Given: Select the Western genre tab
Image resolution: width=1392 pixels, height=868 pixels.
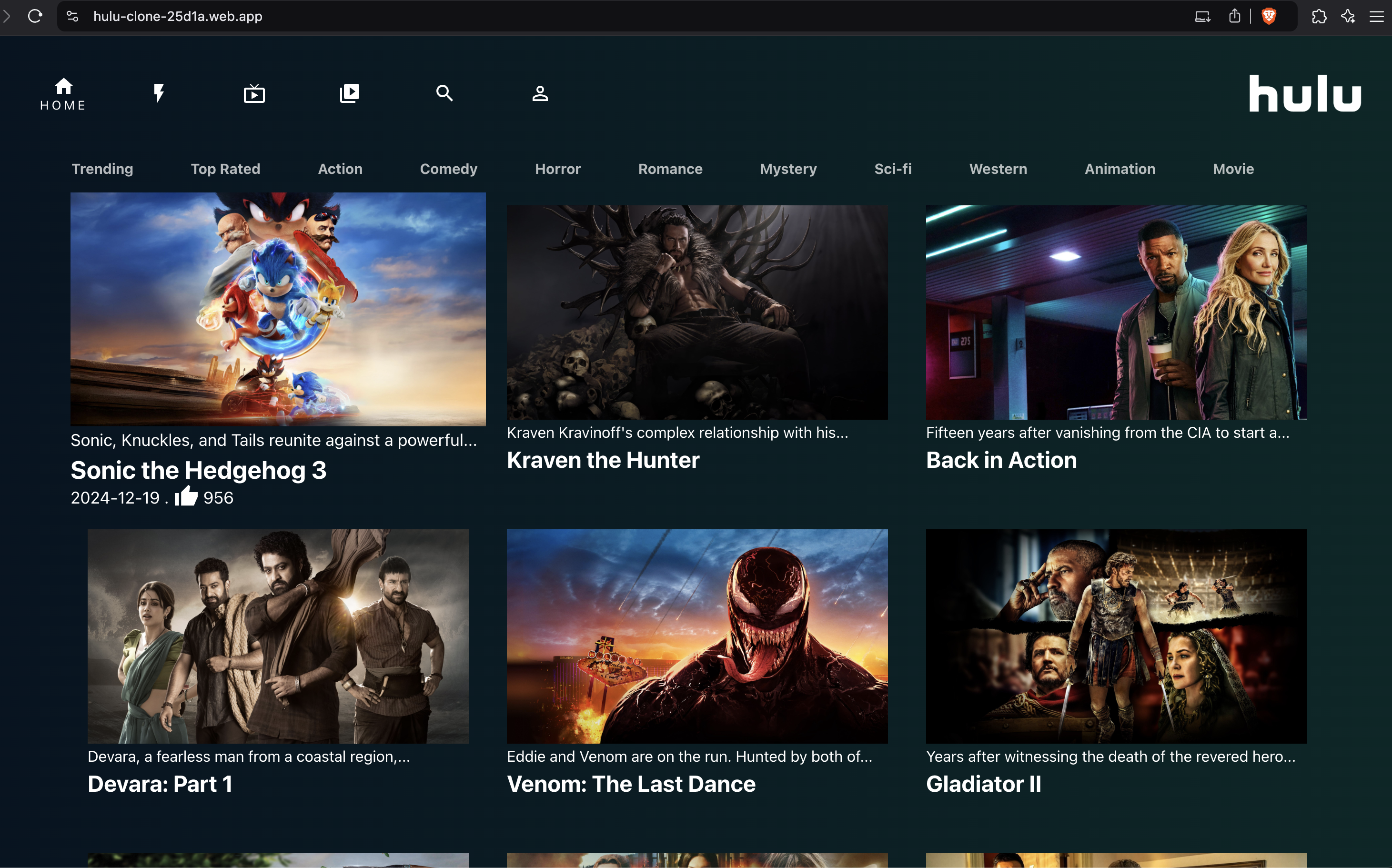Looking at the screenshot, I should pos(998,169).
